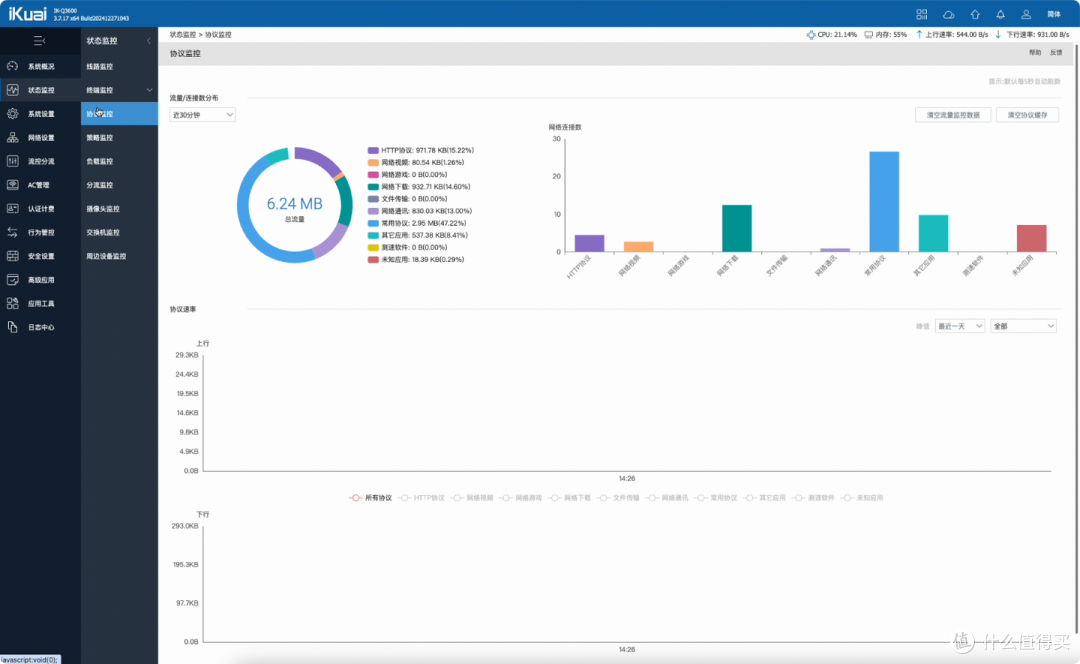Click the upload rate up-arrow icon
1080x664 pixels.
(919, 34)
